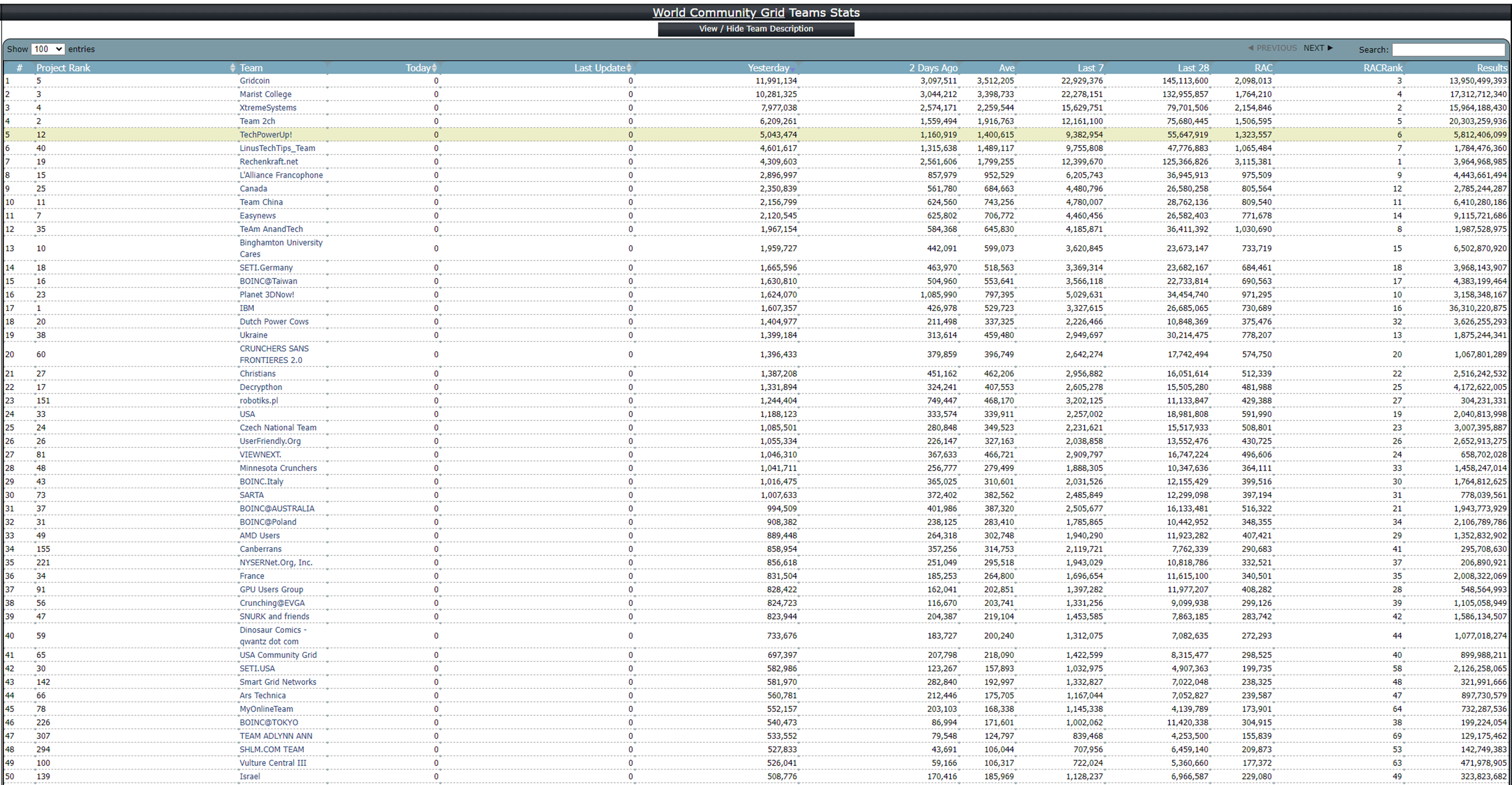
Task: Open the highlighted TechPowerUp! team link
Action: click(x=265, y=135)
